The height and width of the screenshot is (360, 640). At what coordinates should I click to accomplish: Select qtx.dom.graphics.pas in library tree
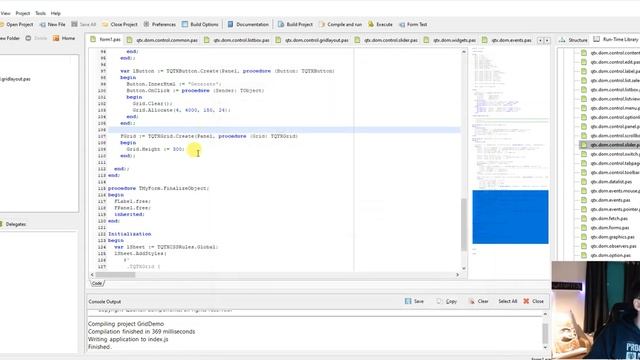608,237
